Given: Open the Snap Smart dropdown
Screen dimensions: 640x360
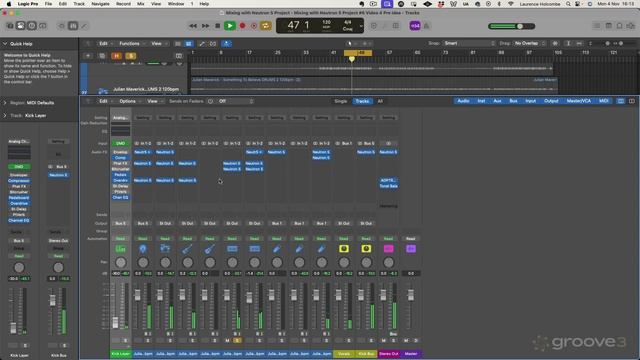Looking at the screenshot, I should 469,43.
